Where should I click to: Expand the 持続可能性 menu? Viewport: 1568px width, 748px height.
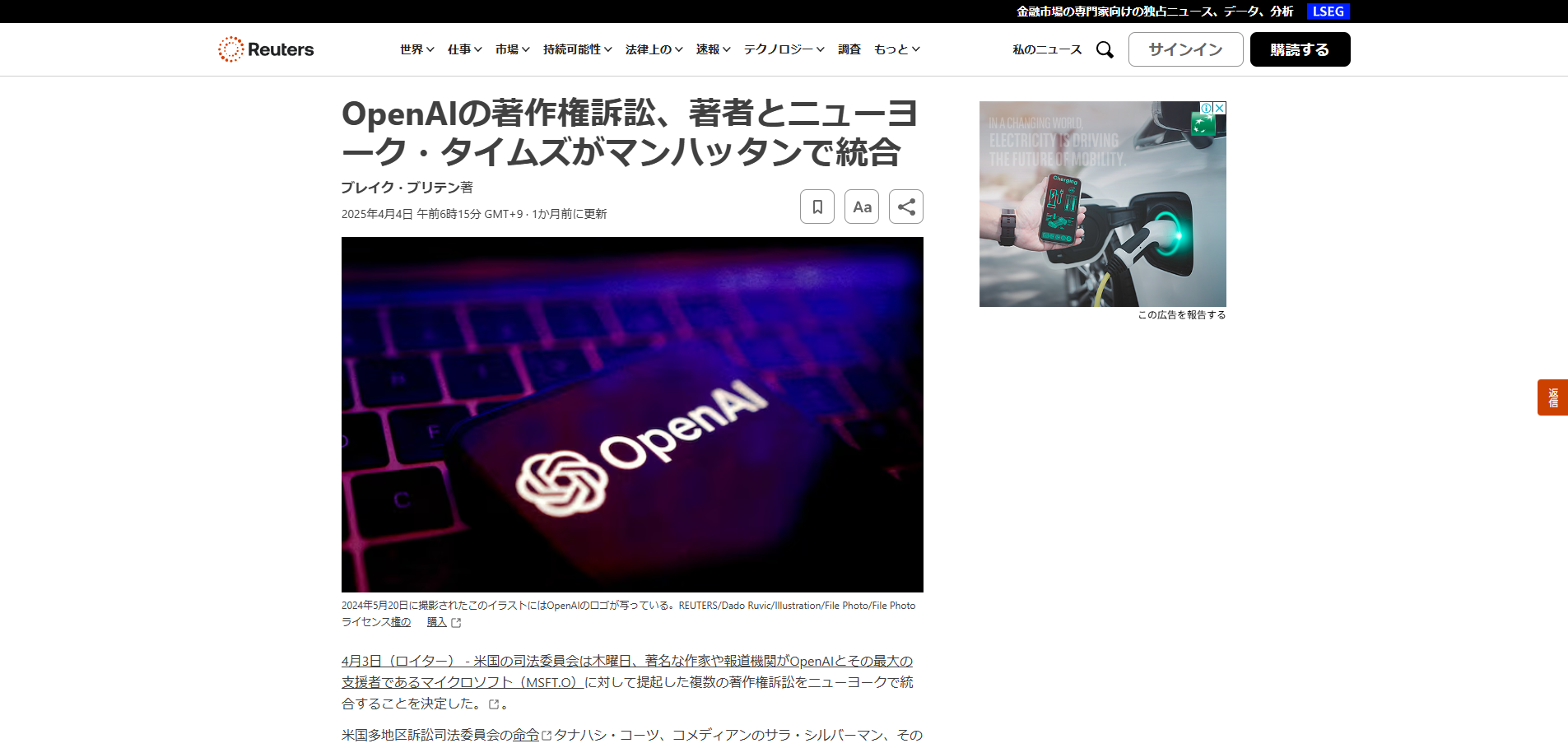[578, 49]
